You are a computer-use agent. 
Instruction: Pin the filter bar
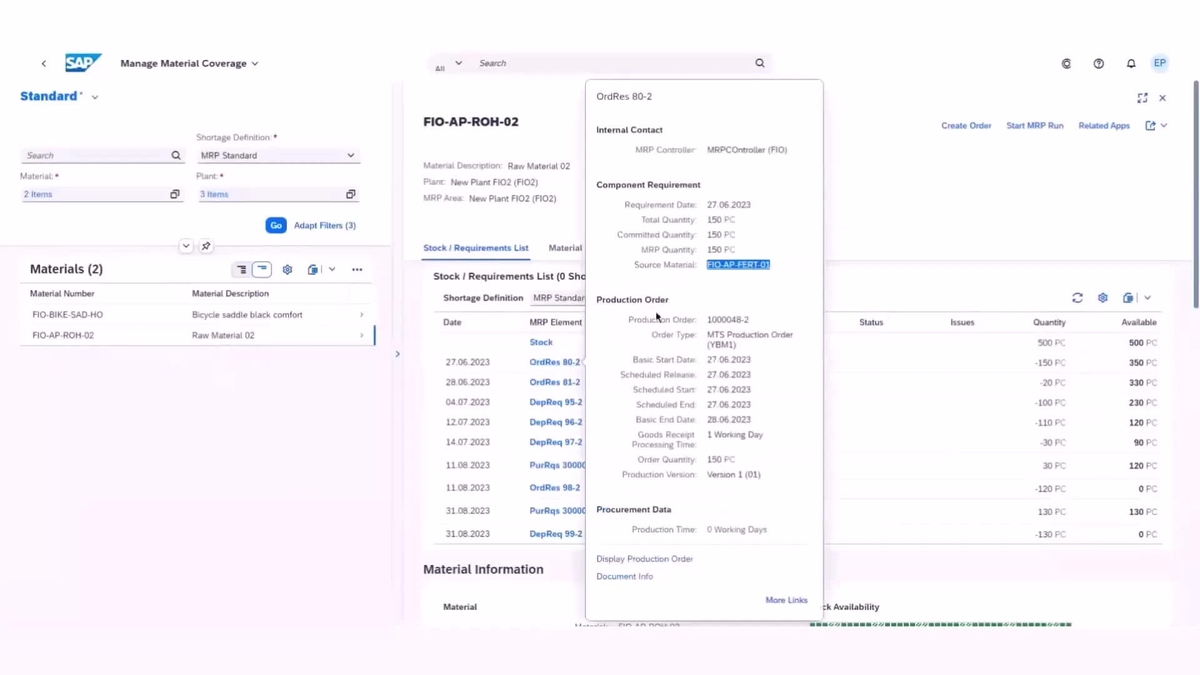tap(207, 245)
